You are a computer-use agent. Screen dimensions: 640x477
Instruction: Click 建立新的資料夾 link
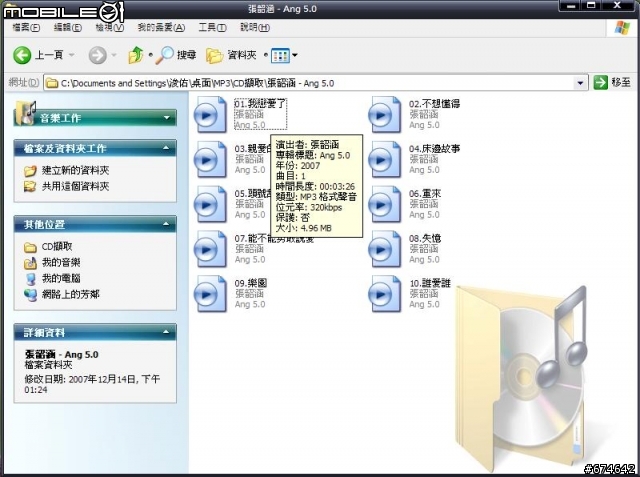coord(76,171)
